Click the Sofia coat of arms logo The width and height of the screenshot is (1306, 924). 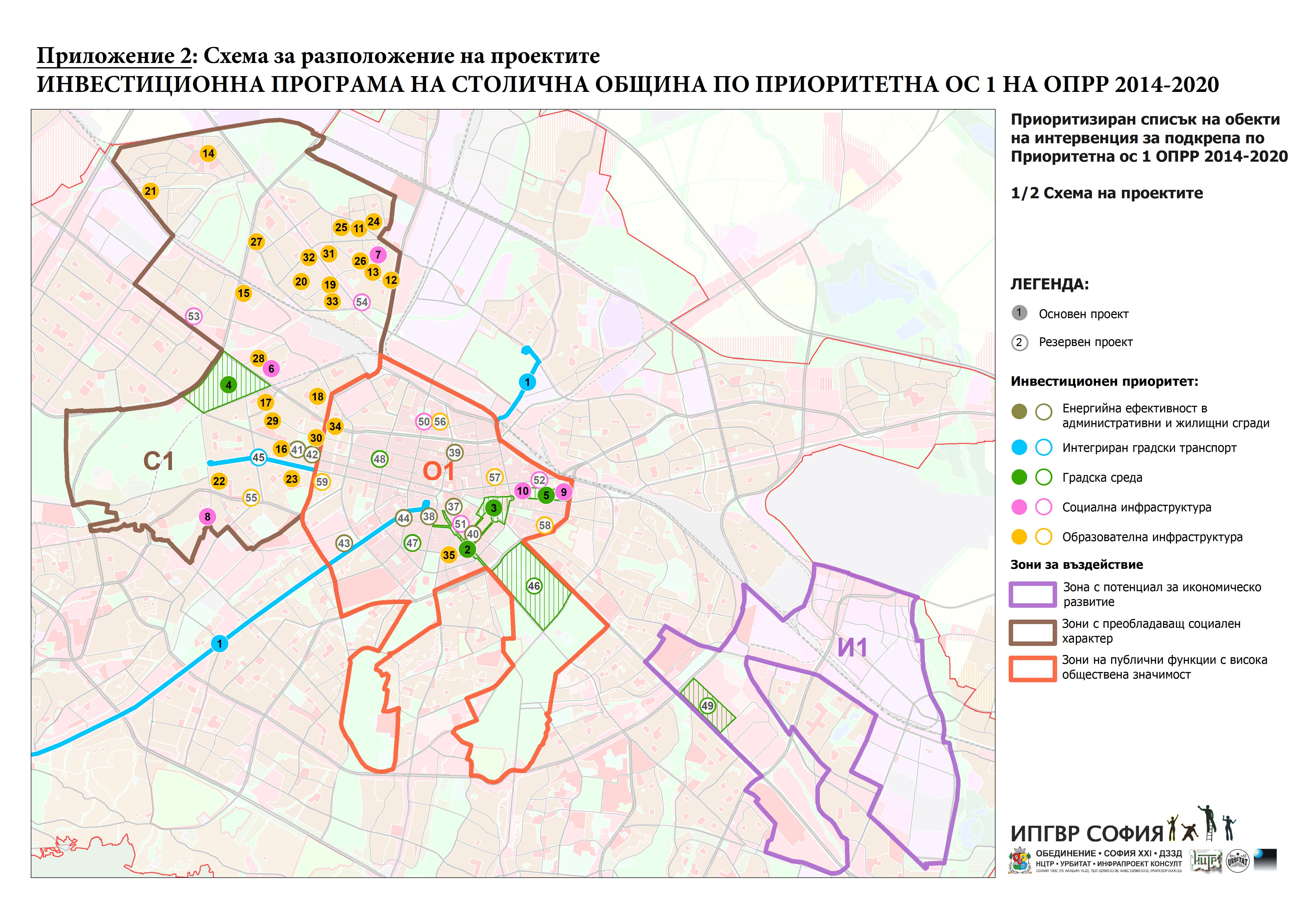pyautogui.click(x=1020, y=861)
